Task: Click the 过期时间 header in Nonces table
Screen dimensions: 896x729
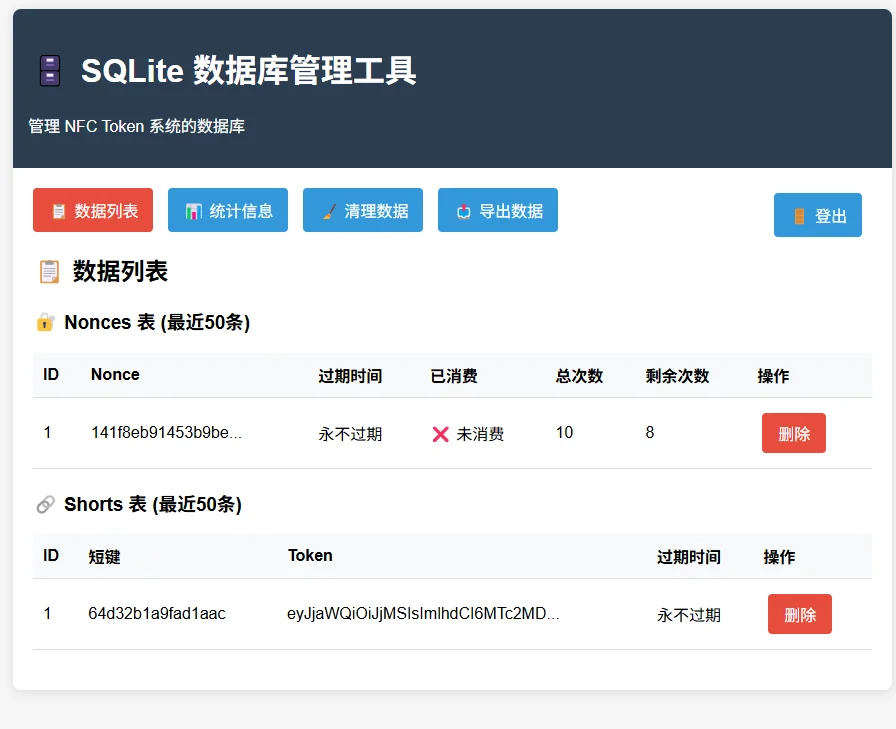Action: [350, 376]
